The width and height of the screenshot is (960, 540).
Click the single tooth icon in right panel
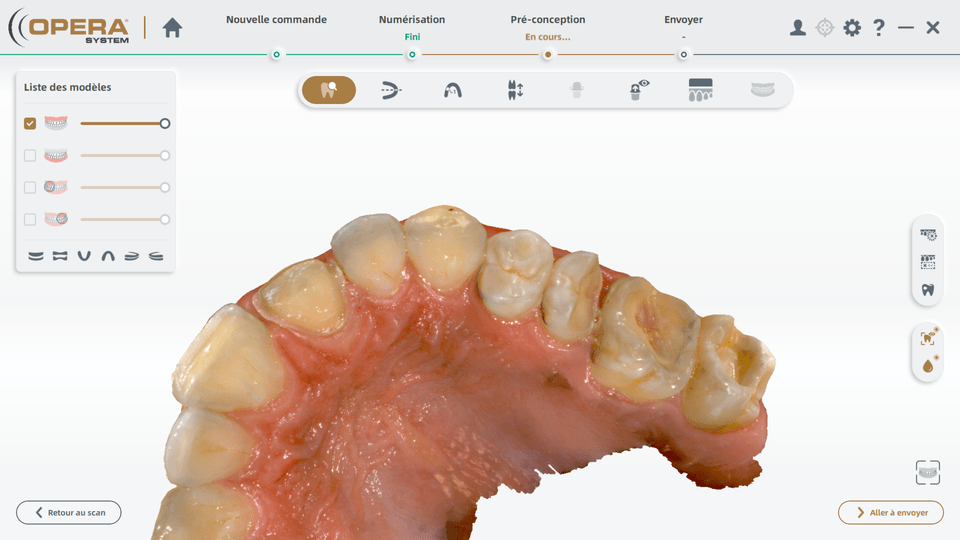click(928, 290)
